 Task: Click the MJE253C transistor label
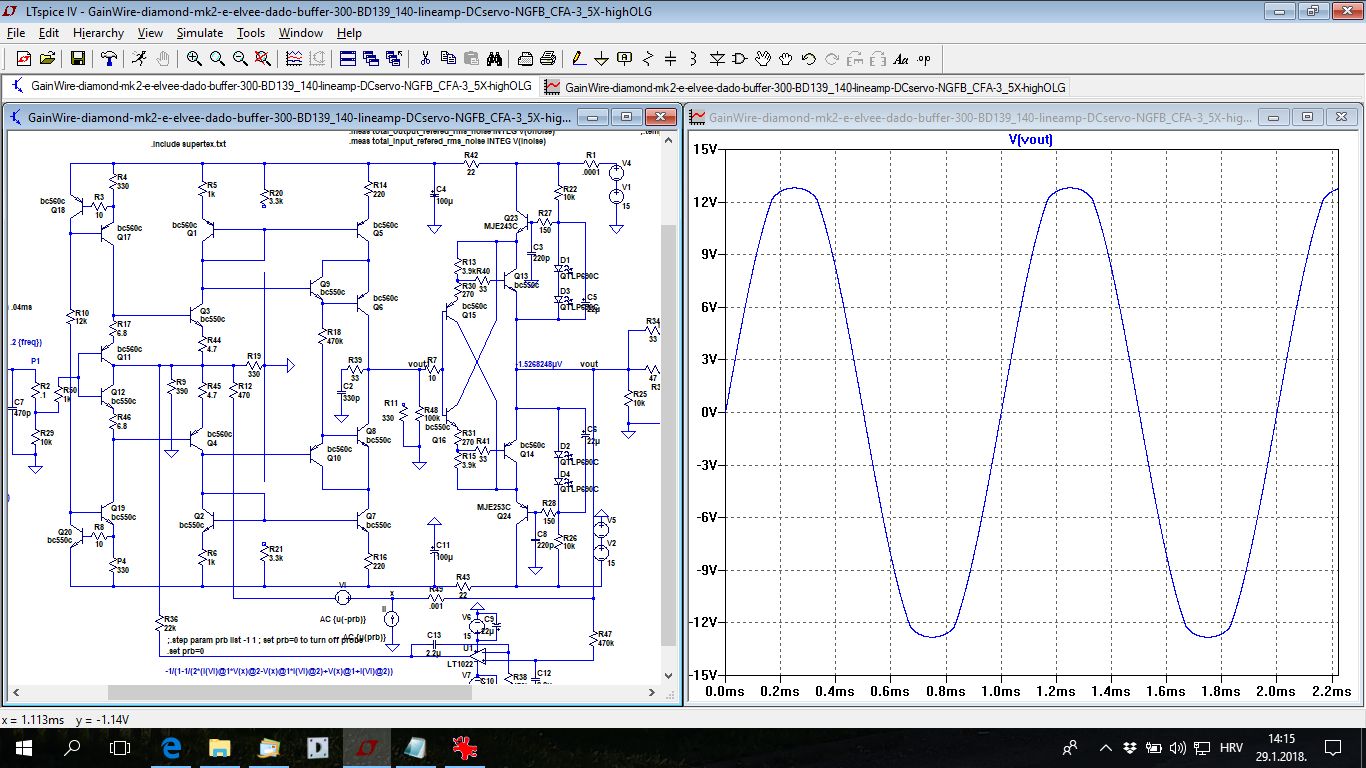coord(494,507)
